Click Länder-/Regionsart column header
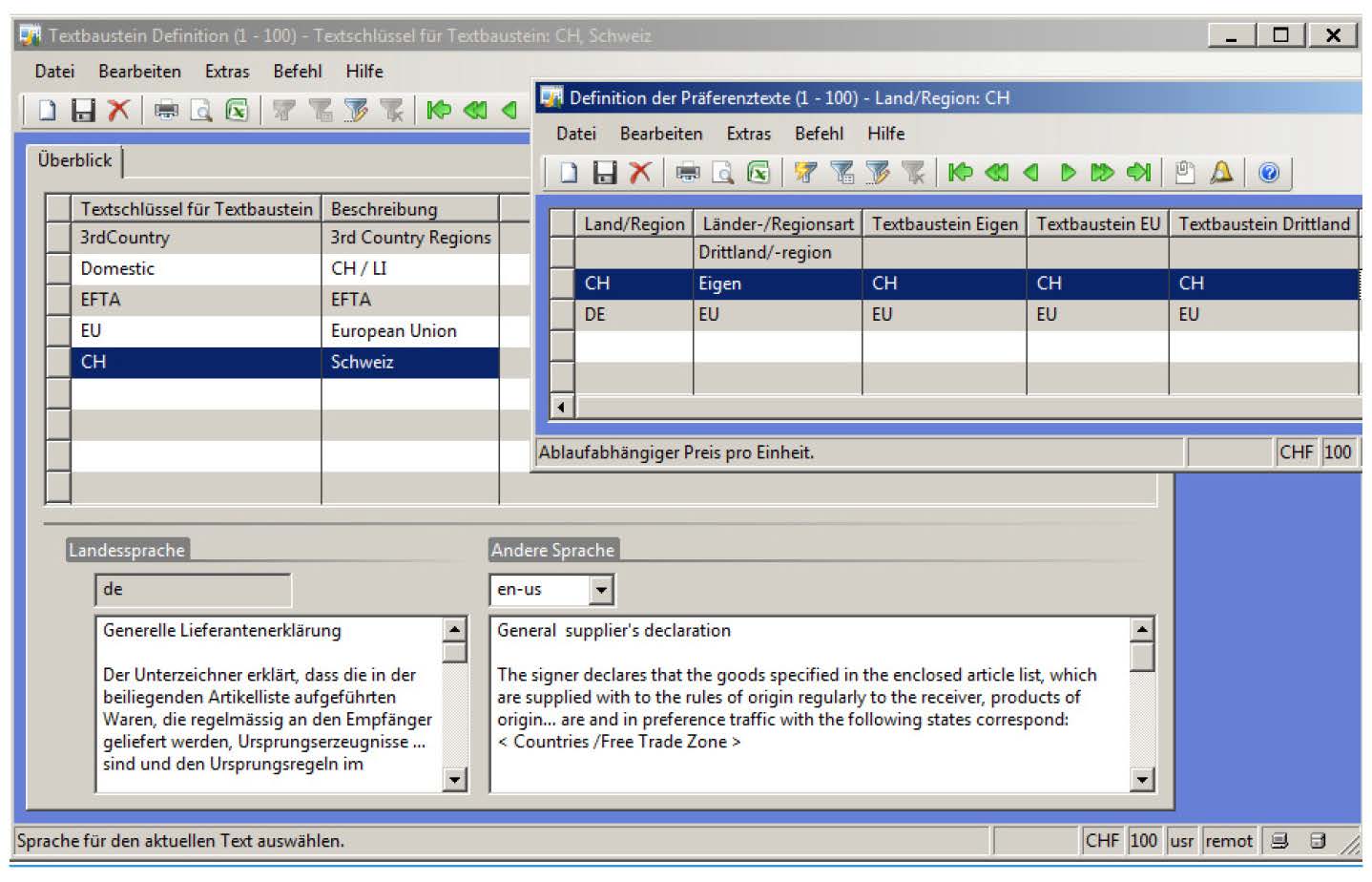1372x882 pixels. click(778, 223)
